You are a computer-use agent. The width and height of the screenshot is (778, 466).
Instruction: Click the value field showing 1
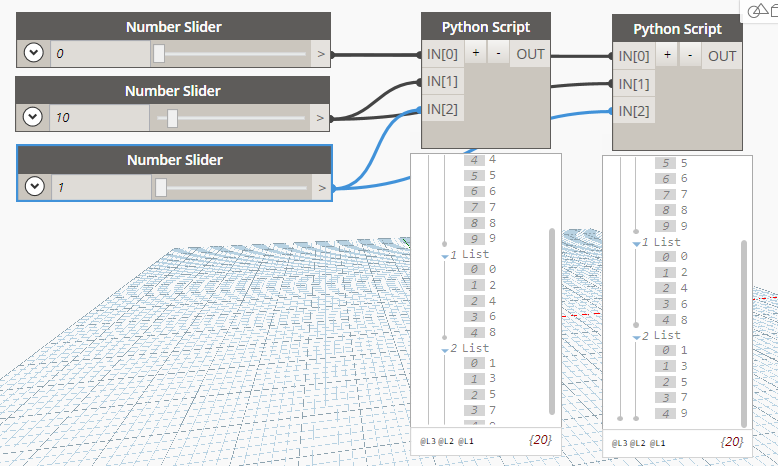101,187
